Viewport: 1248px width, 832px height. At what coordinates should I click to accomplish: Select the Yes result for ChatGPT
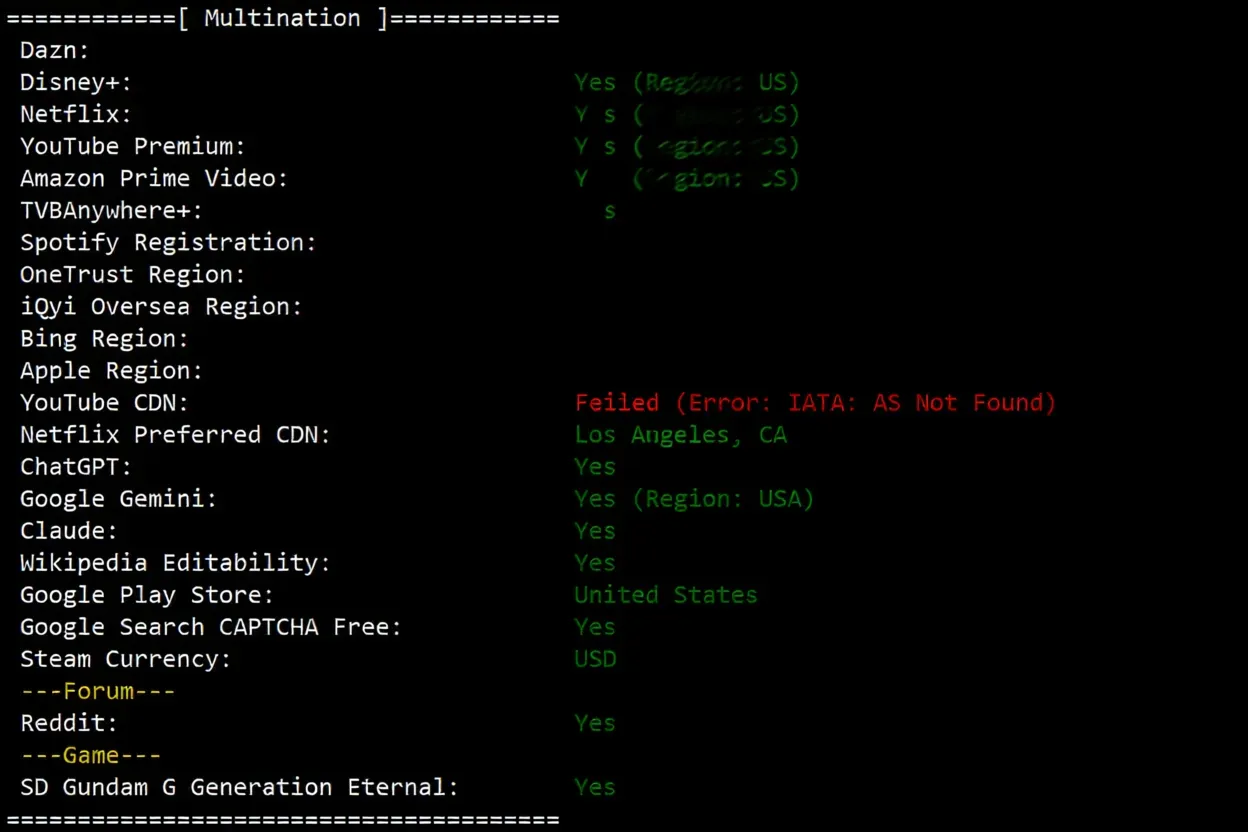point(595,466)
